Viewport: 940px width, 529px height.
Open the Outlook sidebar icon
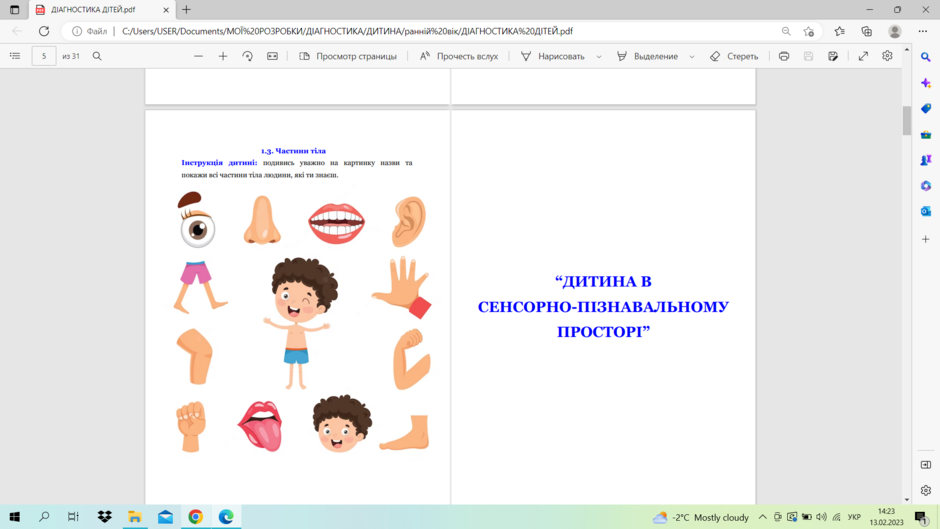(926, 212)
